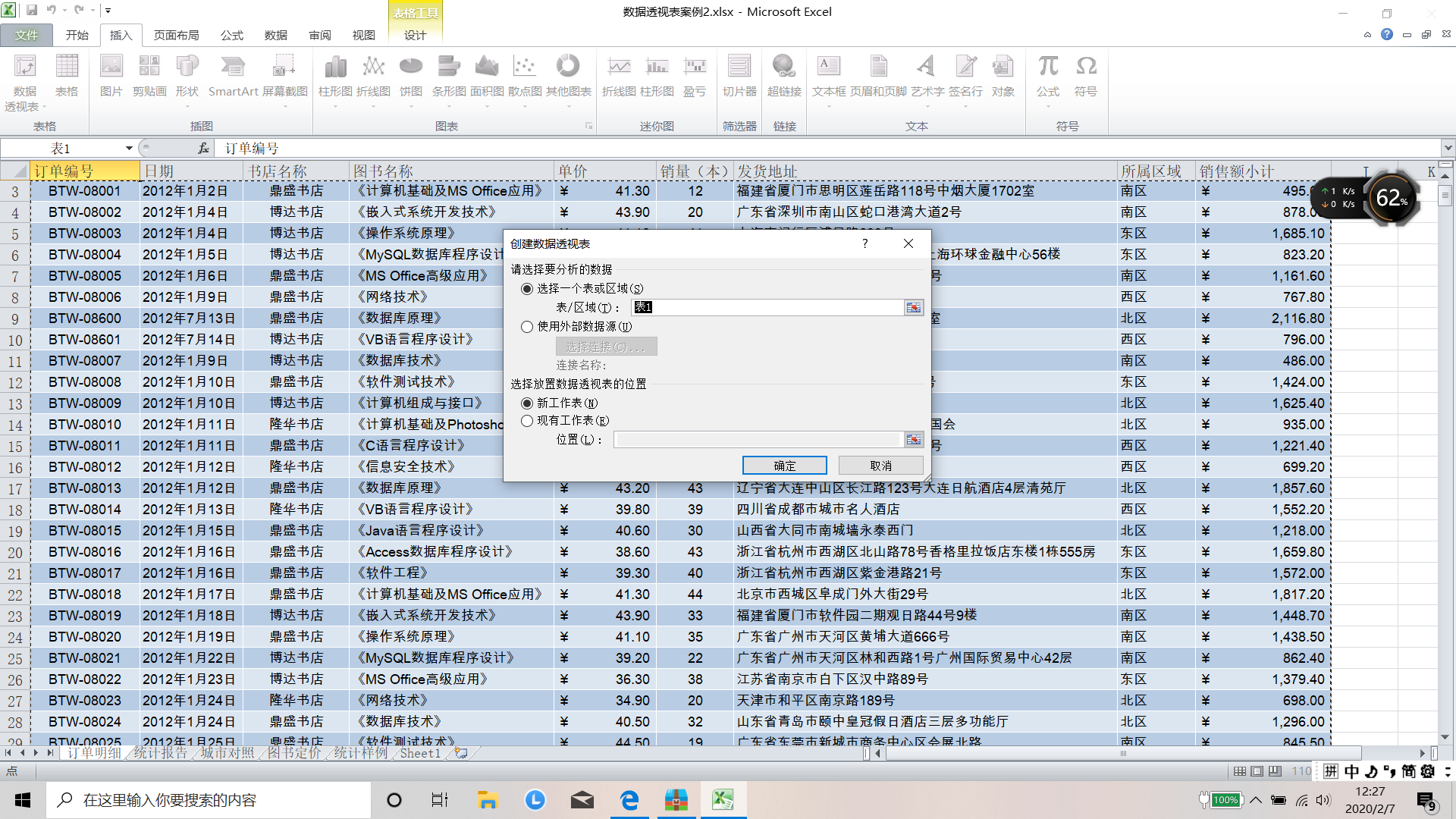Open the Quick Access Toolbar customize dropdown
1456x819 pixels.
pyautogui.click(x=108, y=11)
